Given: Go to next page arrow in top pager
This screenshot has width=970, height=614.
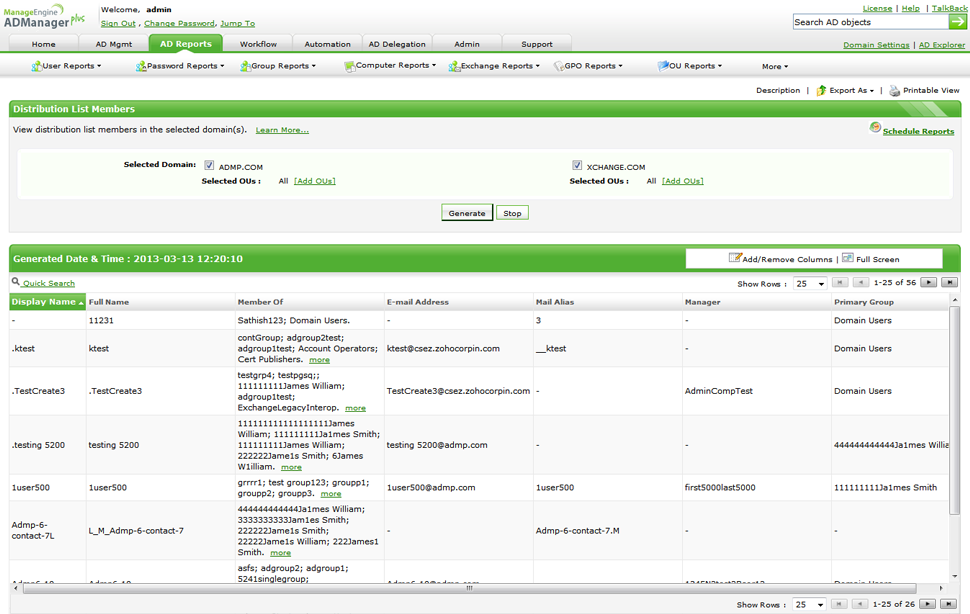Looking at the screenshot, I should [x=928, y=283].
